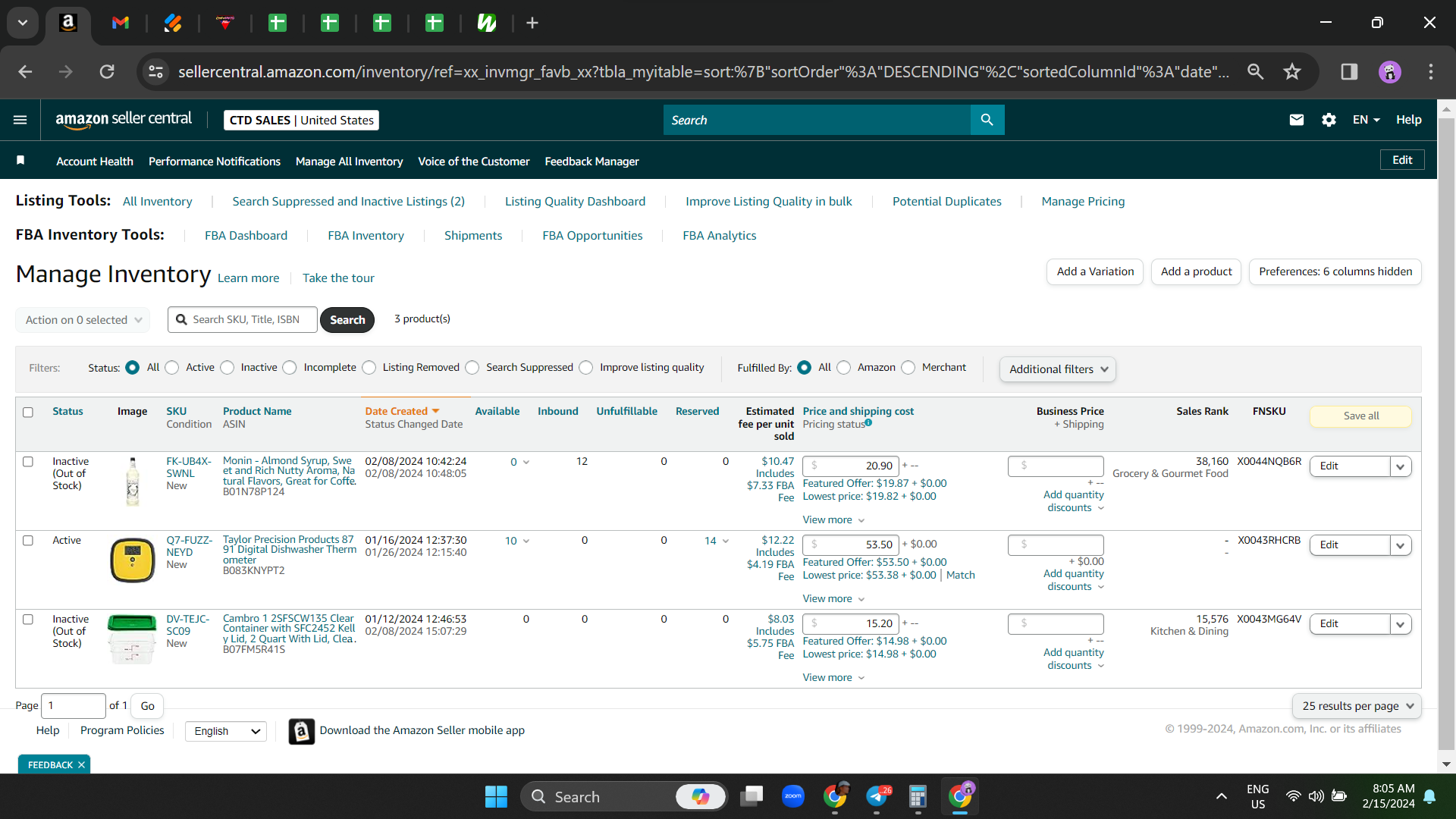Click the Task View taskbar icon
This screenshot has width=1456, height=819.
pyautogui.click(x=752, y=796)
